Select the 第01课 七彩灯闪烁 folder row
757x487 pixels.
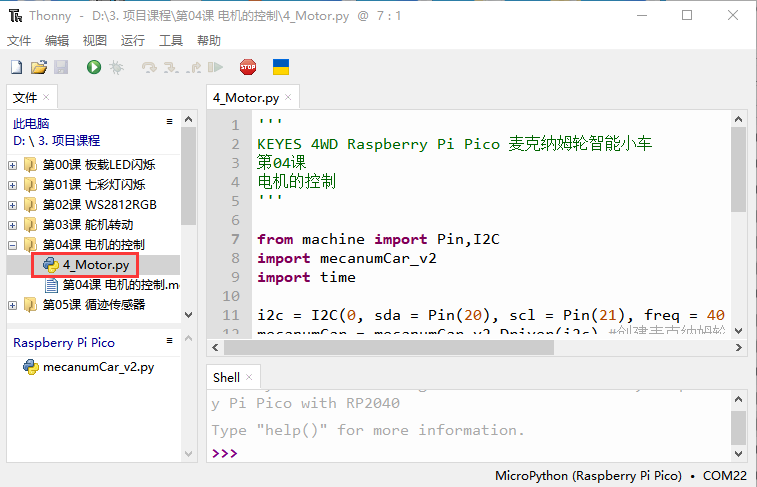click(x=94, y=185)
